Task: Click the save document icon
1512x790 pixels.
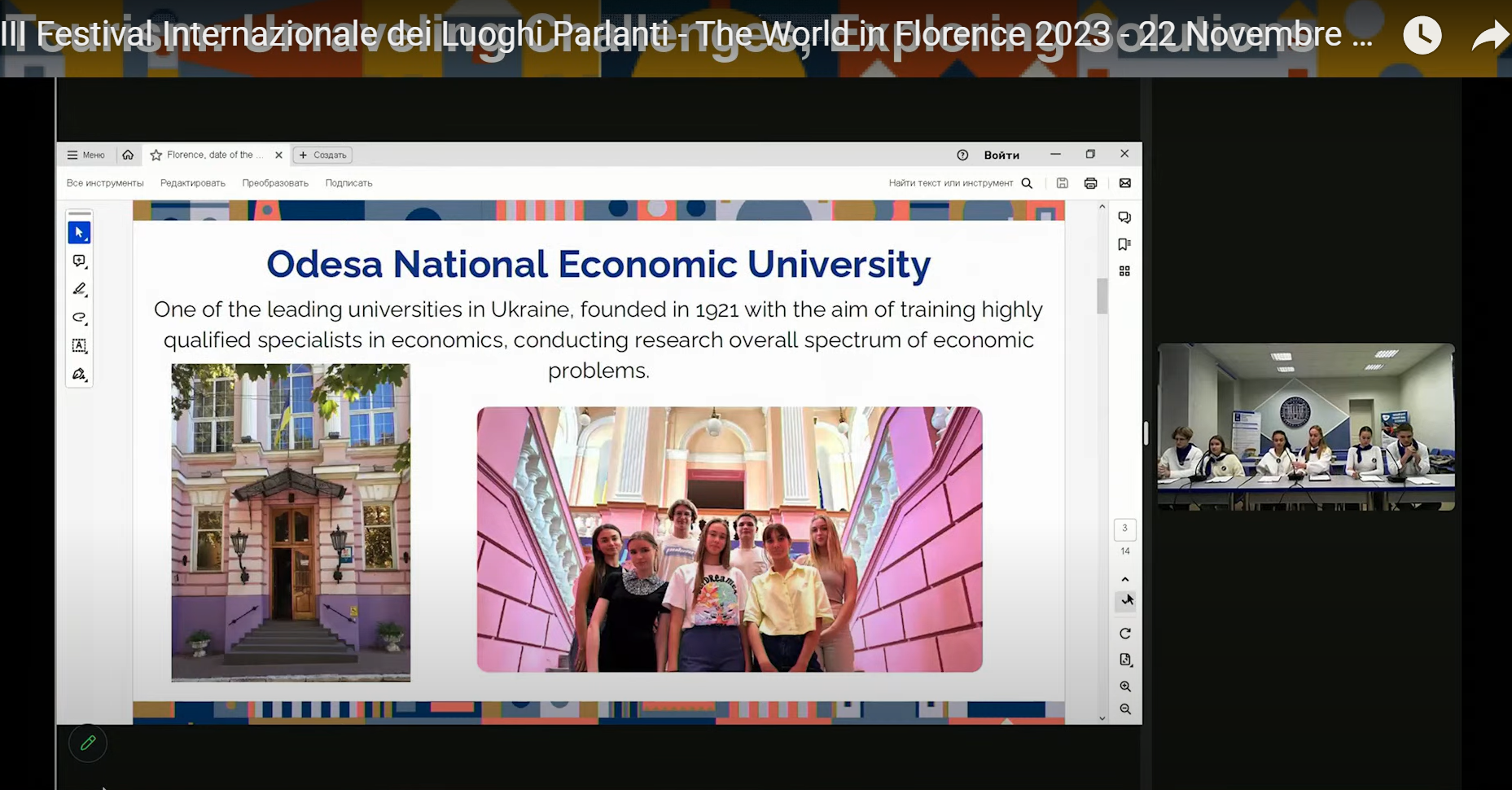Action: pyautogui.click(x=1062, y=183)
